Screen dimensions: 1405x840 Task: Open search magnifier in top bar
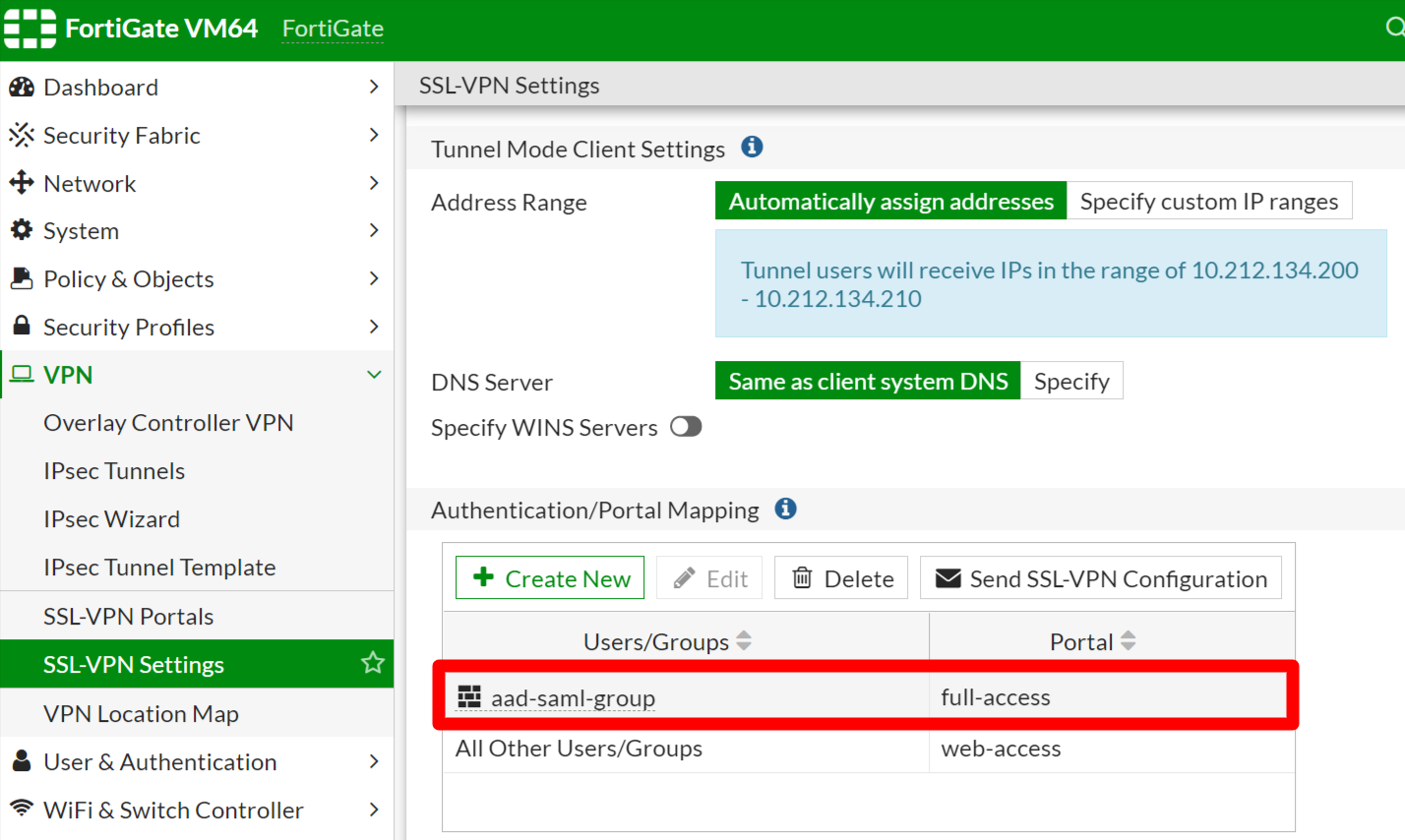pos(1394,28)
